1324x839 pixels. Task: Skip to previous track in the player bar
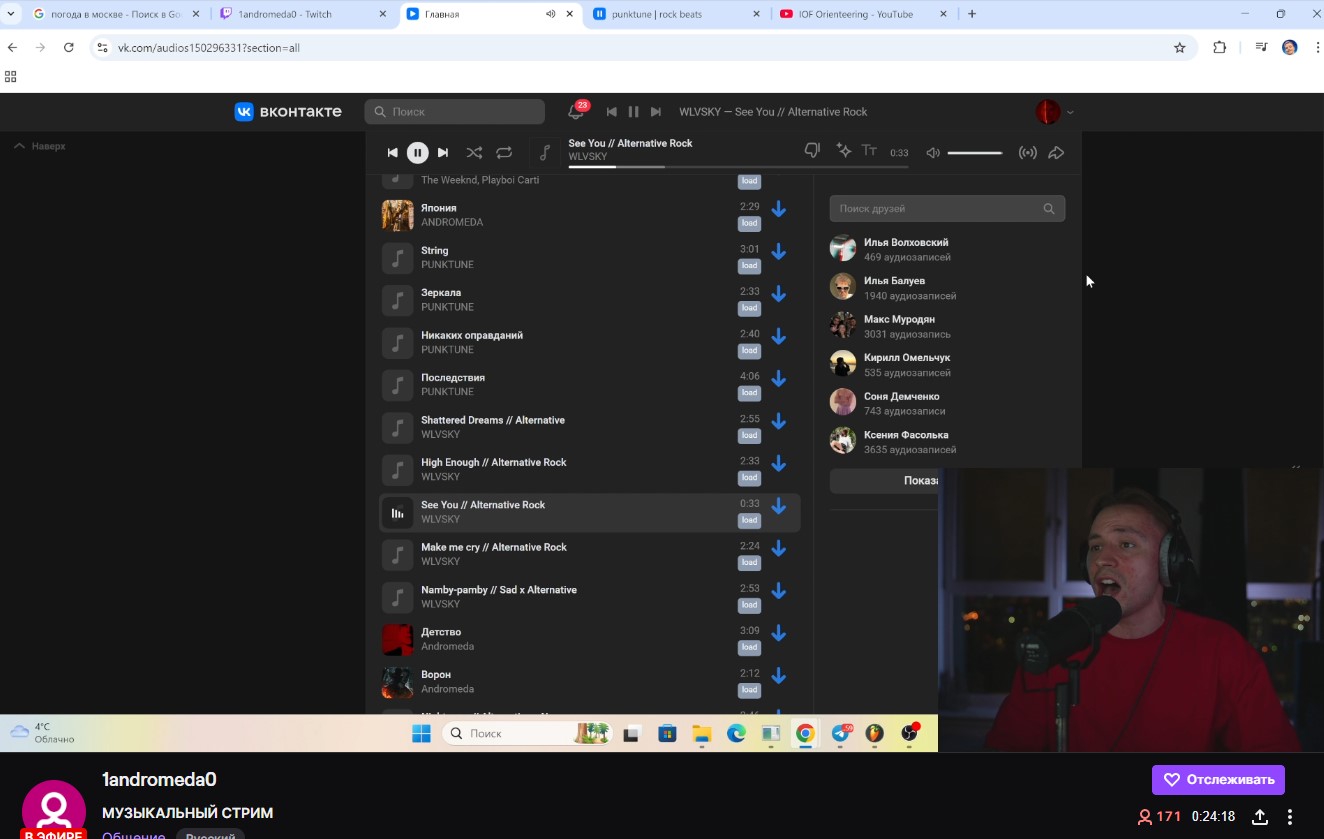click(393, 153)
